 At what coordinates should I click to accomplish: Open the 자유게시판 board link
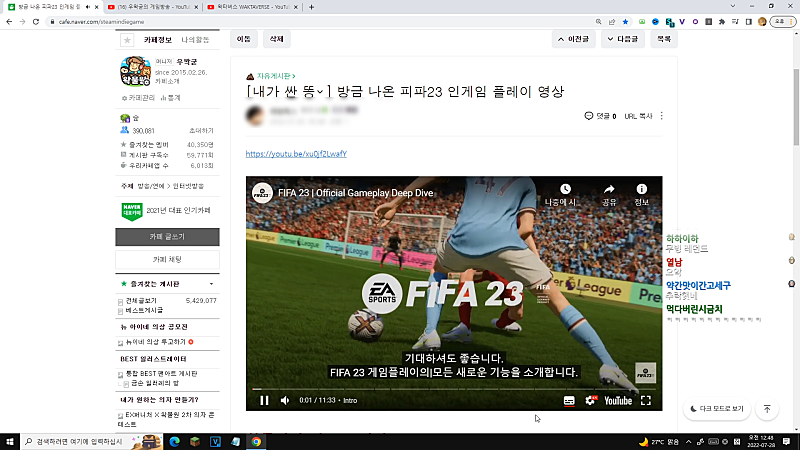point(276,76)
